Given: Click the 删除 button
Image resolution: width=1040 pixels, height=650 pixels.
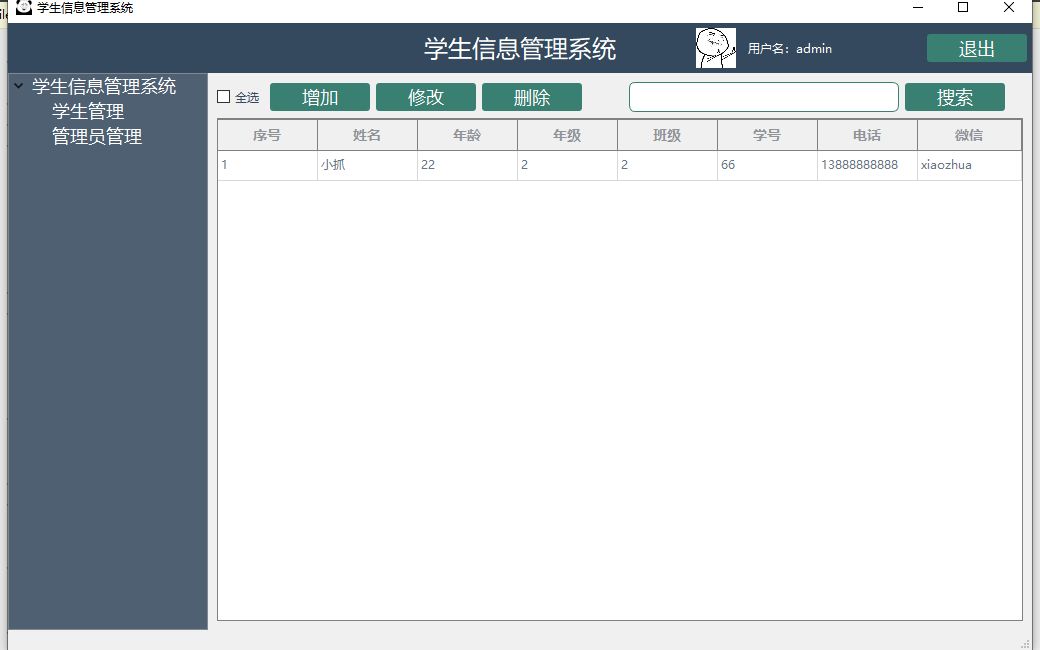Looking at the screenshot, I should pyautogui.click(x=533, y=96).
